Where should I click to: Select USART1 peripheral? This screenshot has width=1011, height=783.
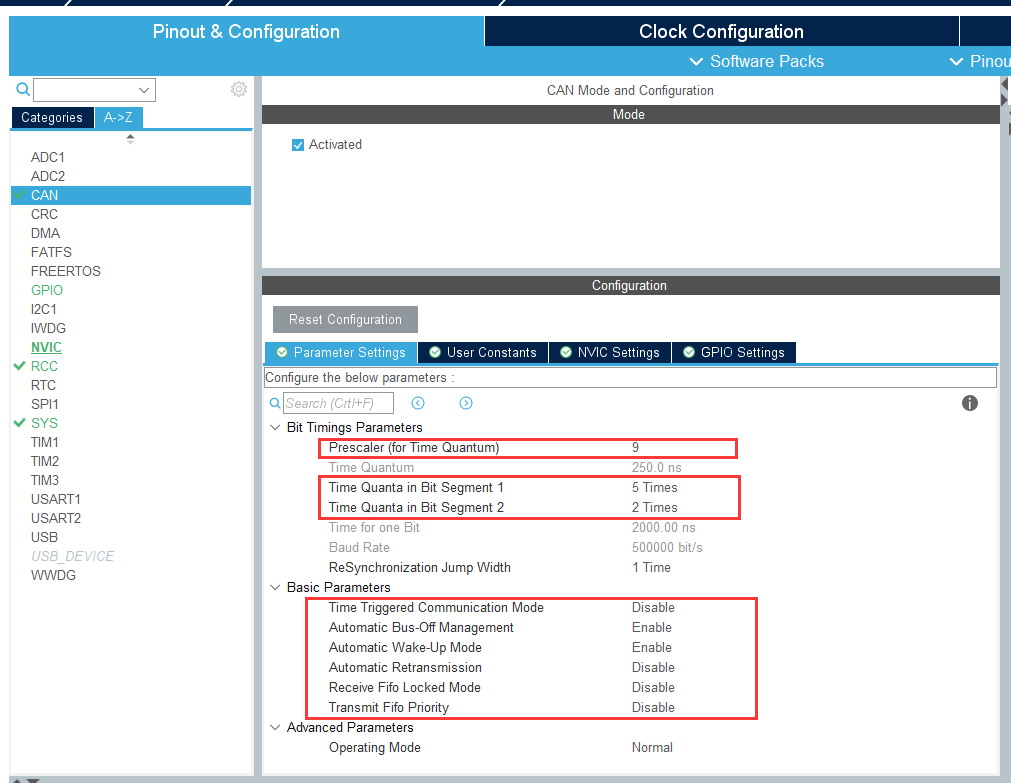(x=55, y=499)
